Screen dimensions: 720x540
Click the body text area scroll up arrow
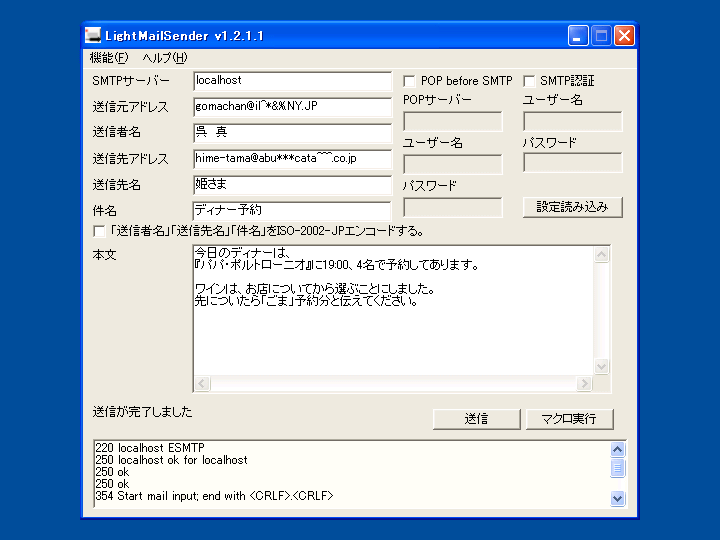[602, 254]
